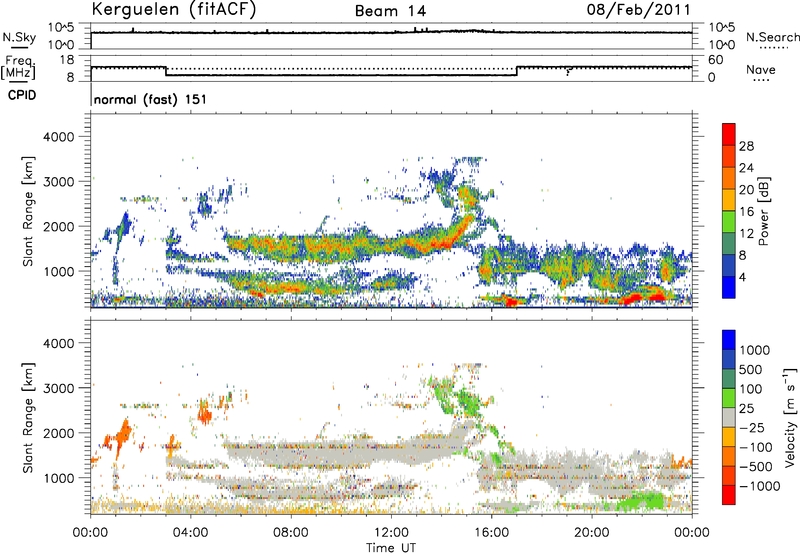Click the "N.Sky" legend label
Viewport: 800px width, 554px height.
coord(19,37)
